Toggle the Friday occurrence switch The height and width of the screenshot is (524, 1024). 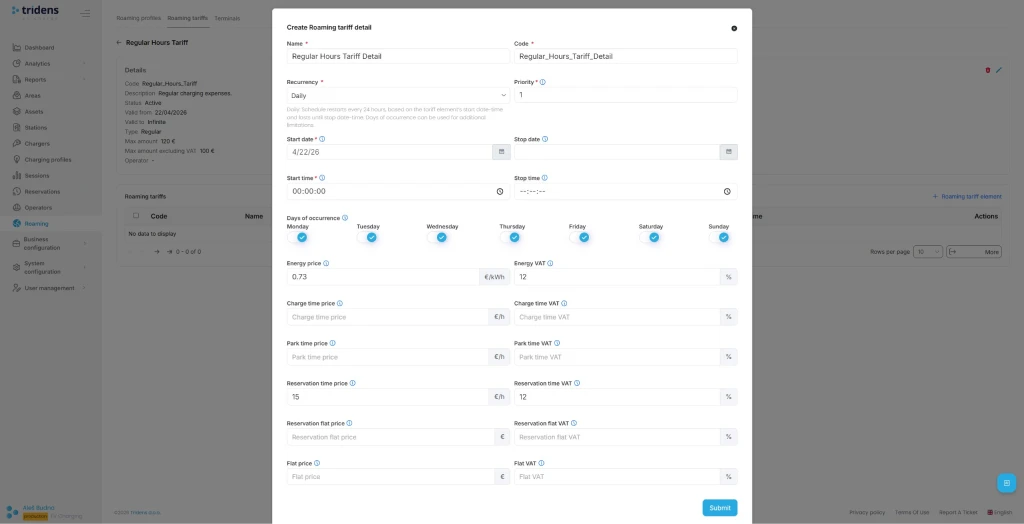tap(582, 238)
